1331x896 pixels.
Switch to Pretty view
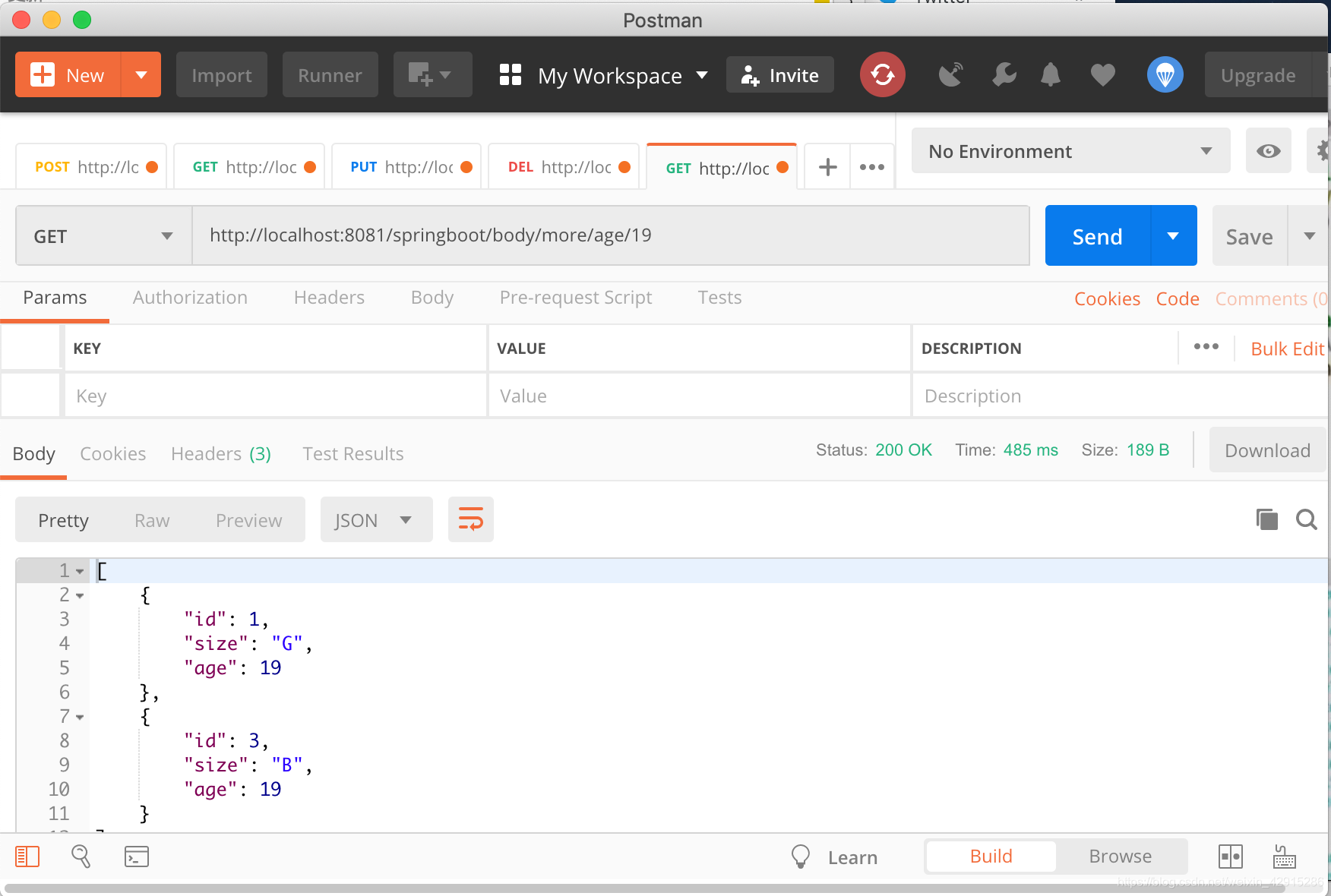click(x=64, y=520)
